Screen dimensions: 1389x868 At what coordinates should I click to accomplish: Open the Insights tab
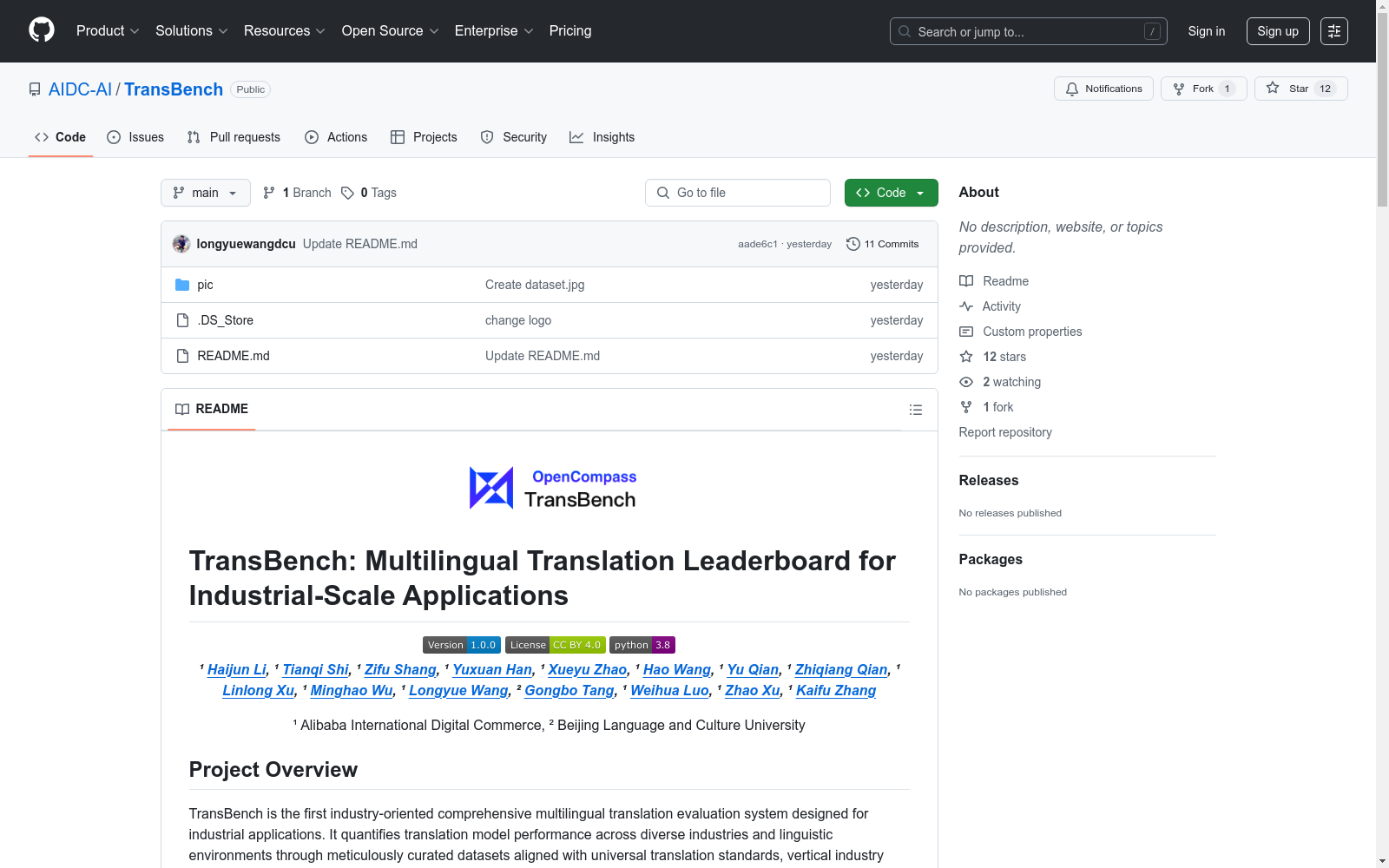[602, 137]
